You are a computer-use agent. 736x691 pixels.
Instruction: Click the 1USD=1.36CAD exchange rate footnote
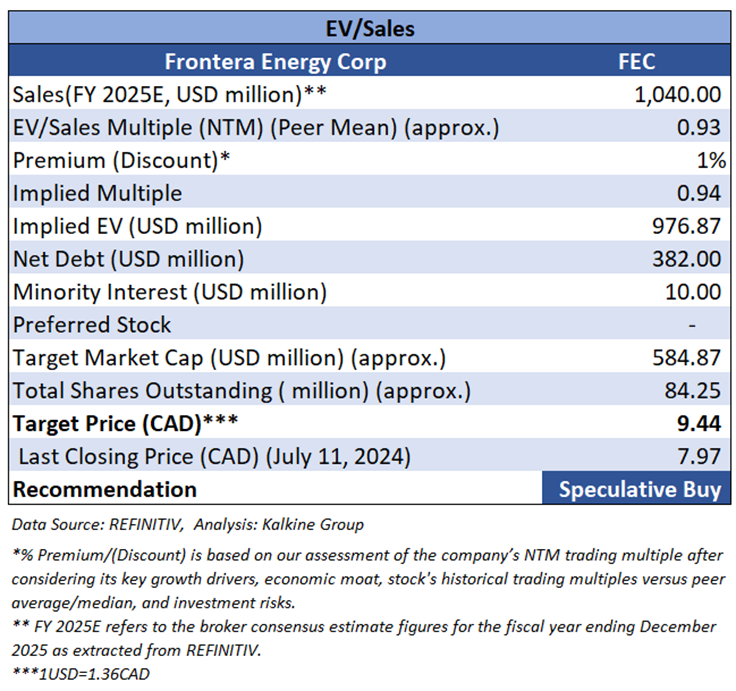point(81,674)
